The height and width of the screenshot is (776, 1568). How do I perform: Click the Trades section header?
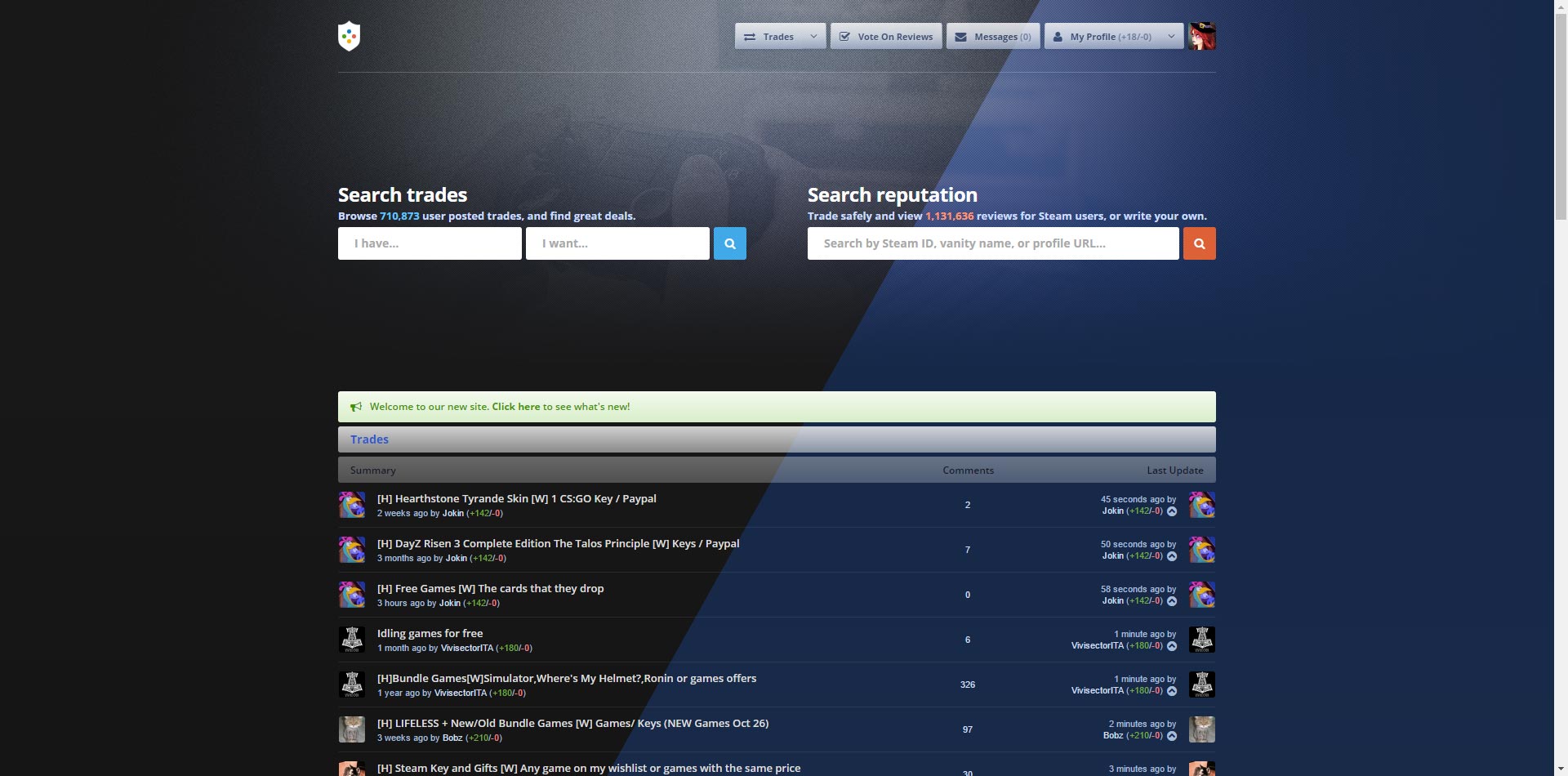tap(369, 439)
